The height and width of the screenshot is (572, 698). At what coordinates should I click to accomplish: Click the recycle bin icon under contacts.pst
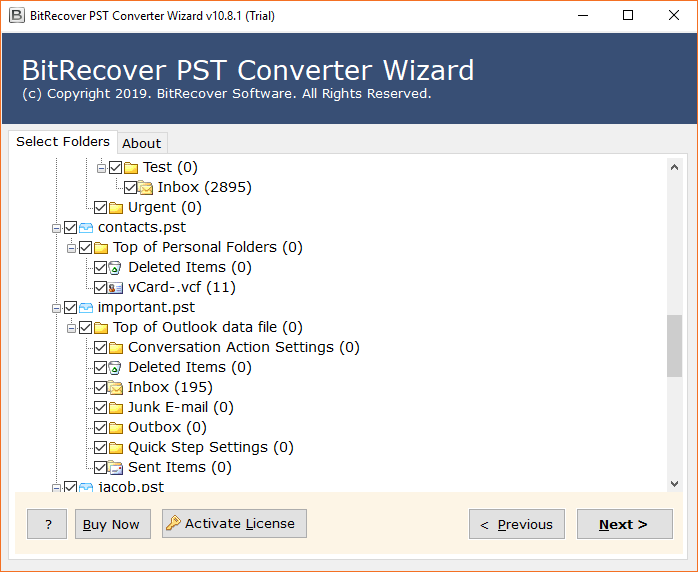pos(115,268)
